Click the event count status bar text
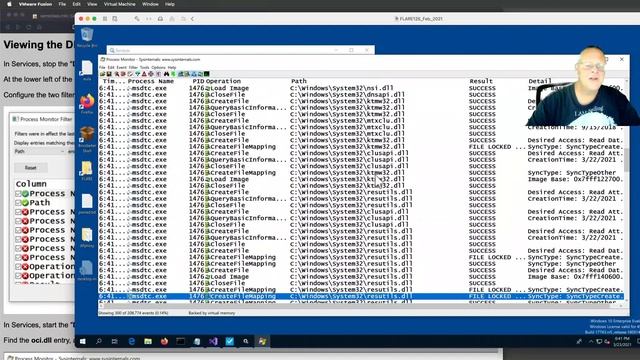This screenshot has height=360, width=640. tap(133, 313)
